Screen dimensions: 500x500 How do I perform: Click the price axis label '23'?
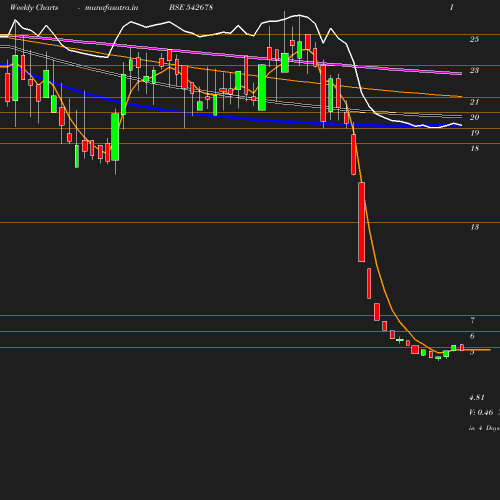(x=474, y=70)
